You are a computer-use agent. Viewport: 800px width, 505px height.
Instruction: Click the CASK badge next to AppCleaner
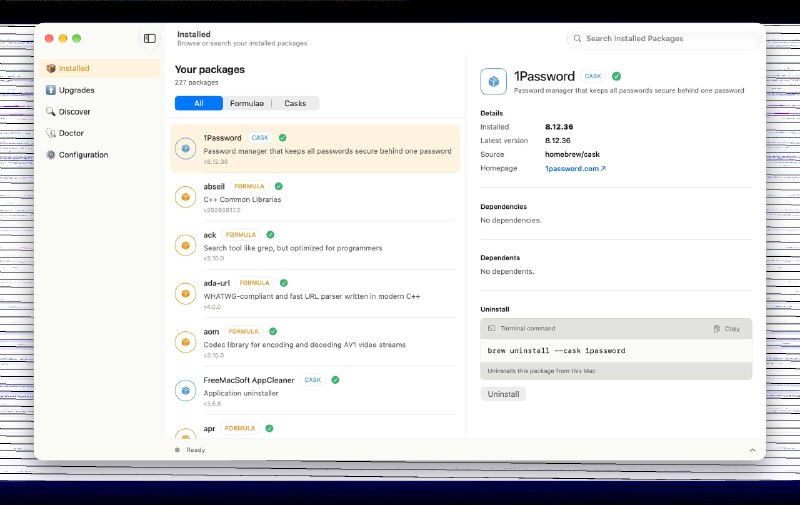click(x=313, y=380)
